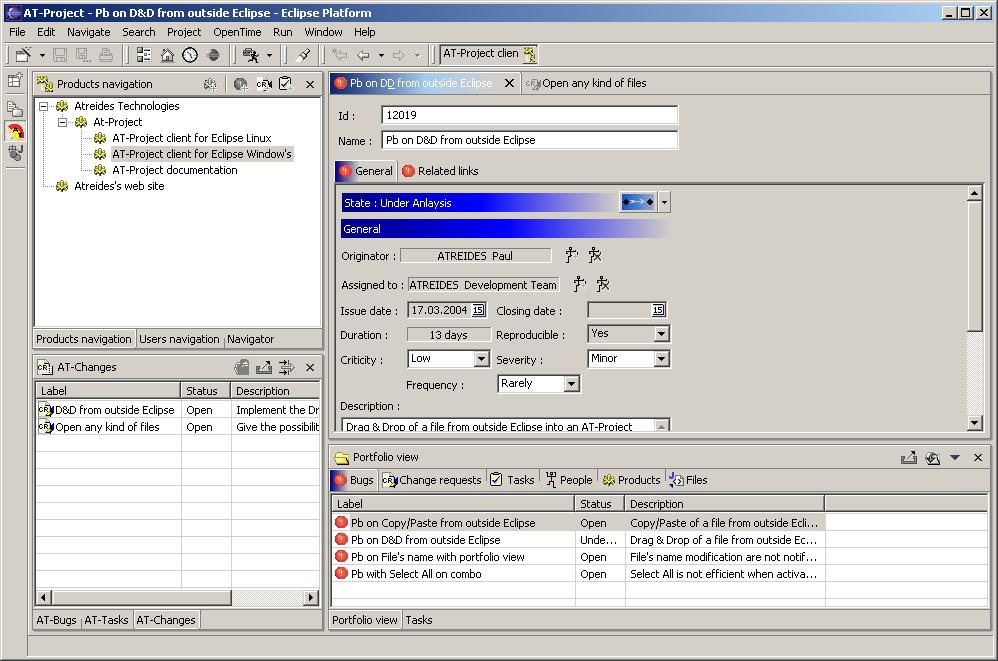Click refresh icon in Portfolio view toolbar
The image size is (998, 661).
click(x=932, y=457)
